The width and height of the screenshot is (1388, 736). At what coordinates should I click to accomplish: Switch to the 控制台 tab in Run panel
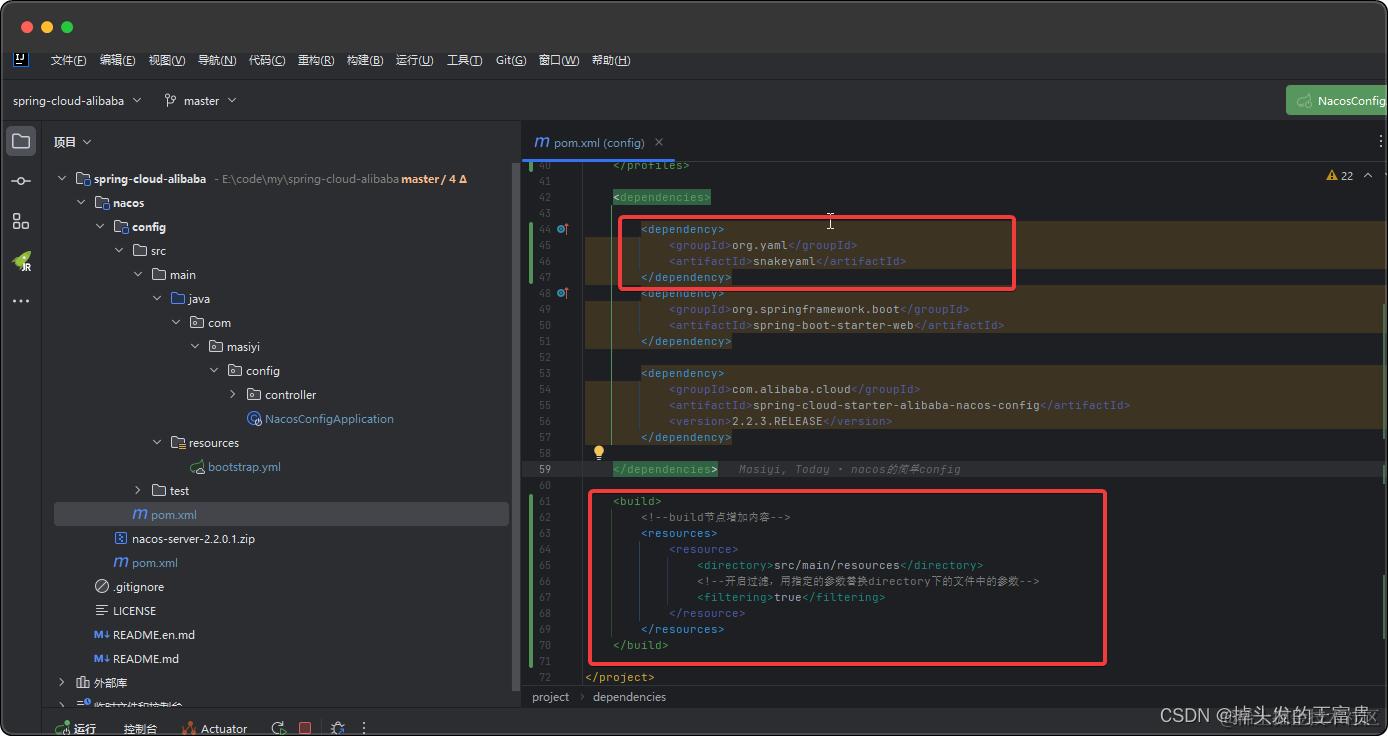click(140, 729)
